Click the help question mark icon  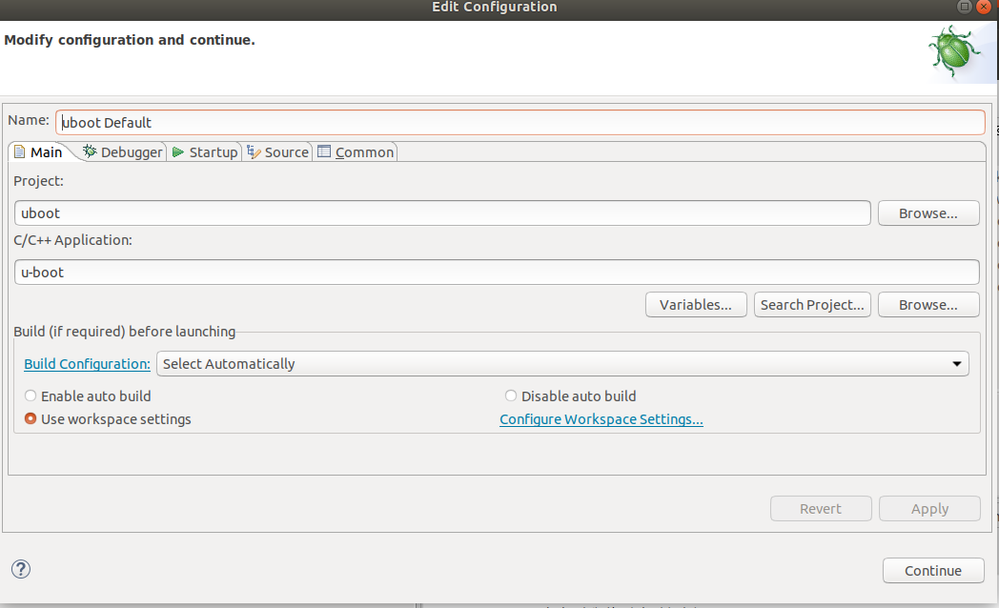point(21,569)
